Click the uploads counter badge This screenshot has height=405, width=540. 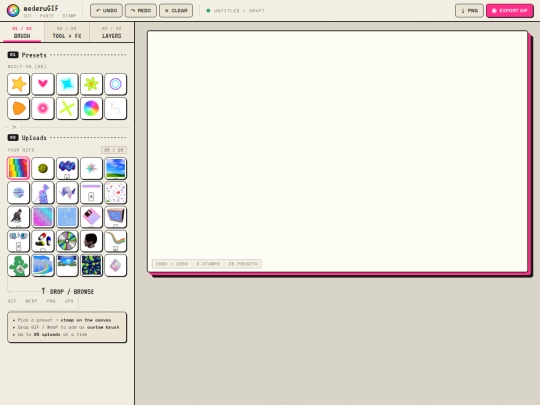pos(114,150)
